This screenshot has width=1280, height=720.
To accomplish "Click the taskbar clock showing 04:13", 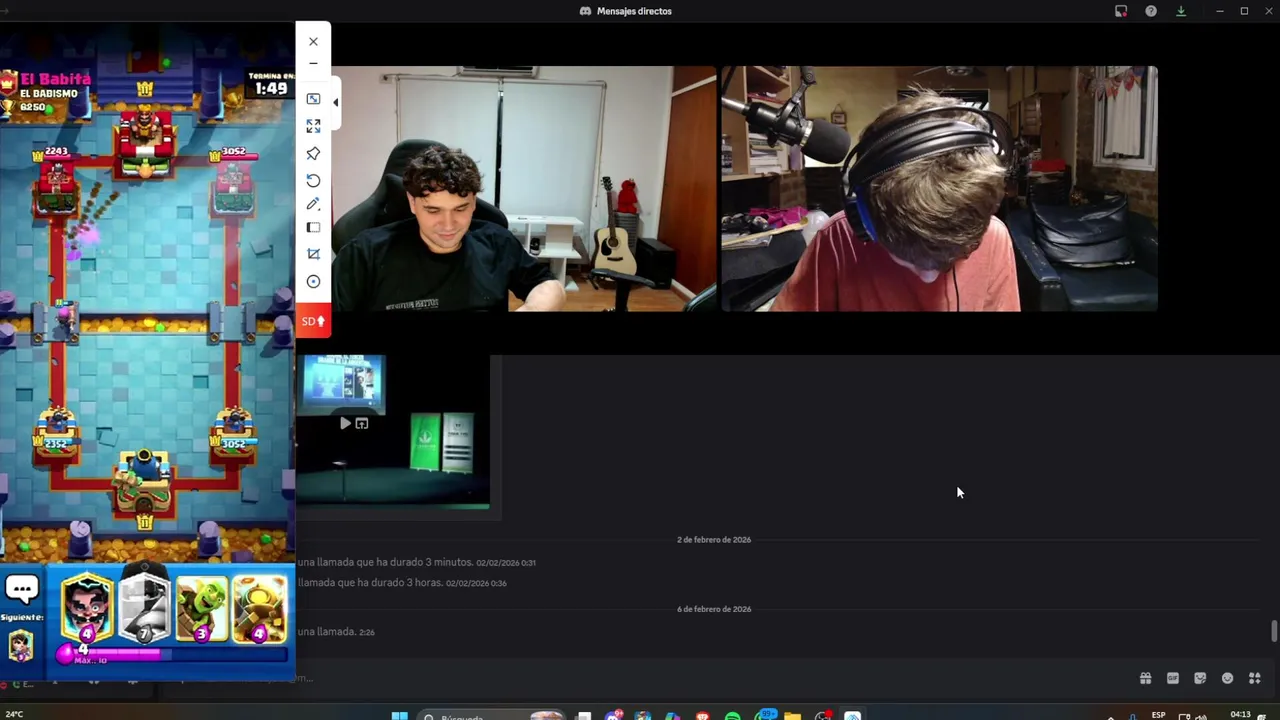I will 1240,715.
